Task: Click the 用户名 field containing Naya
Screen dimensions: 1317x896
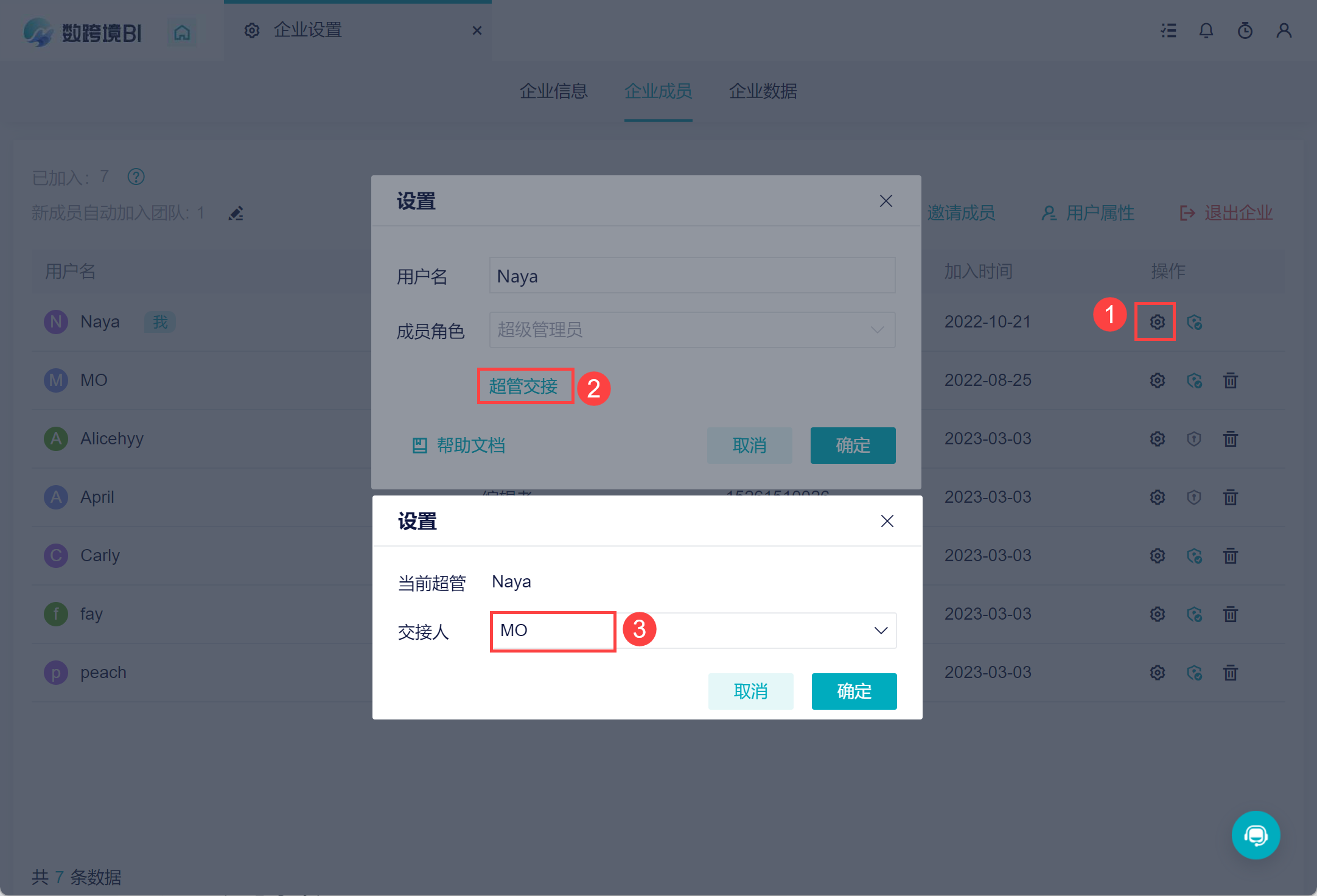Action: [x=691, y=276]
